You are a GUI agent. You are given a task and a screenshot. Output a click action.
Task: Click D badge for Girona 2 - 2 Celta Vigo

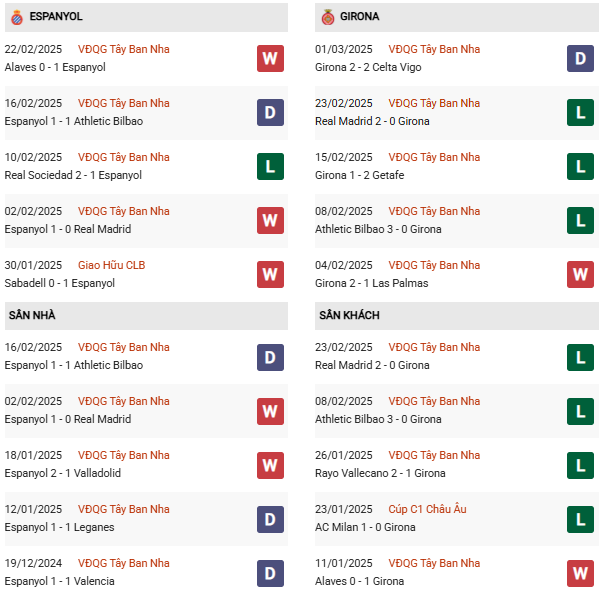point(580,58)
